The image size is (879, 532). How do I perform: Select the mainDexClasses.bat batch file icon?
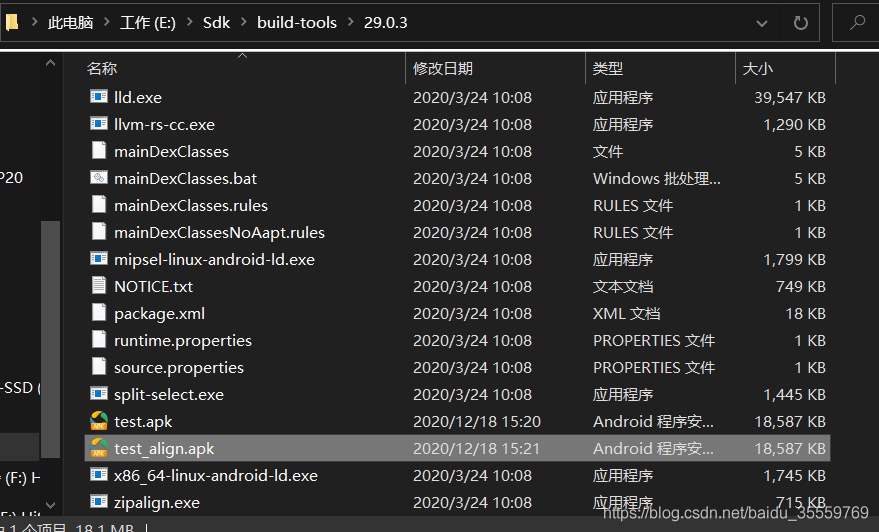[99, 178]
